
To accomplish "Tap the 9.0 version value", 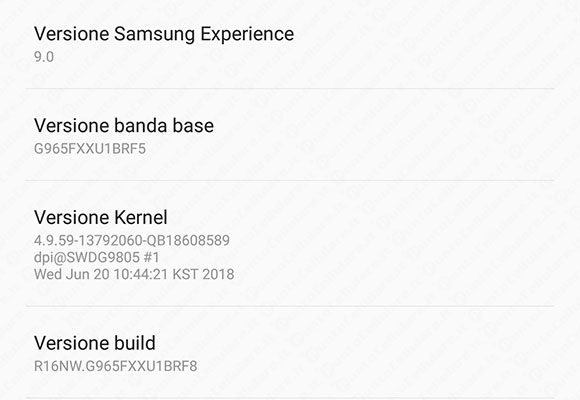I will click(44, 57).
